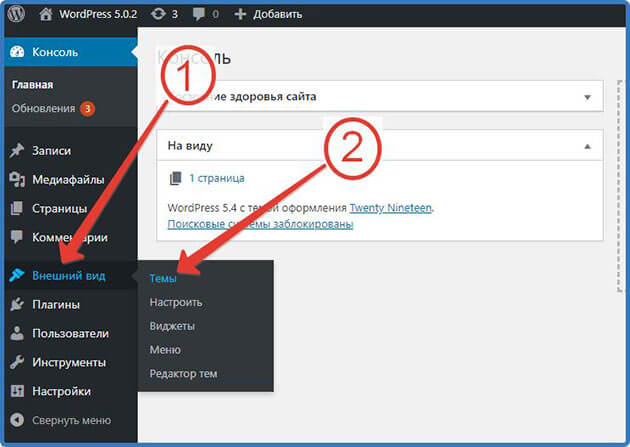Open Внешний вид menu label
This screenshot has height=447, width=630.
pyautogui.click(x=69, y=276)
